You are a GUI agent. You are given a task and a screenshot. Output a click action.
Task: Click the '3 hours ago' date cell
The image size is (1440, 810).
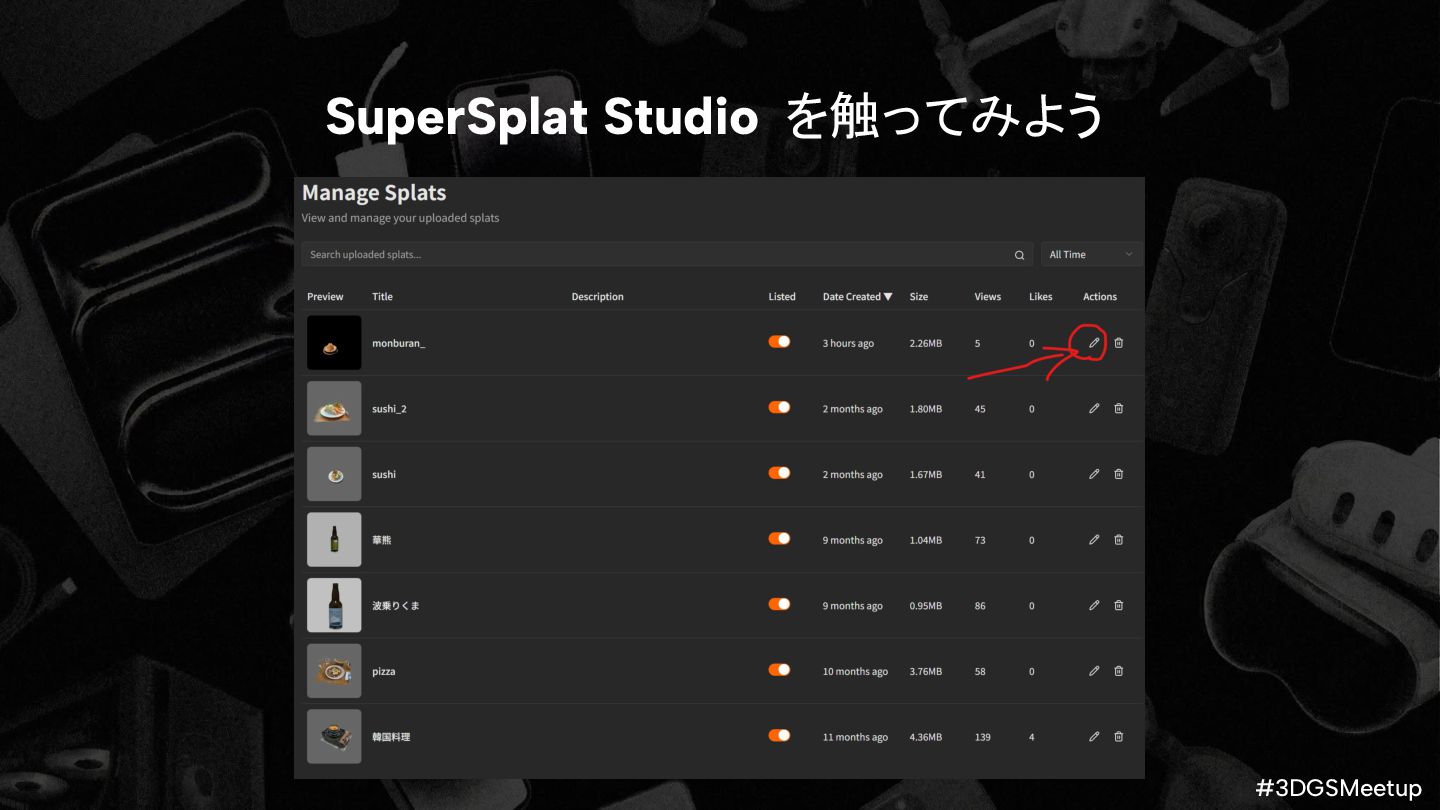848,344
